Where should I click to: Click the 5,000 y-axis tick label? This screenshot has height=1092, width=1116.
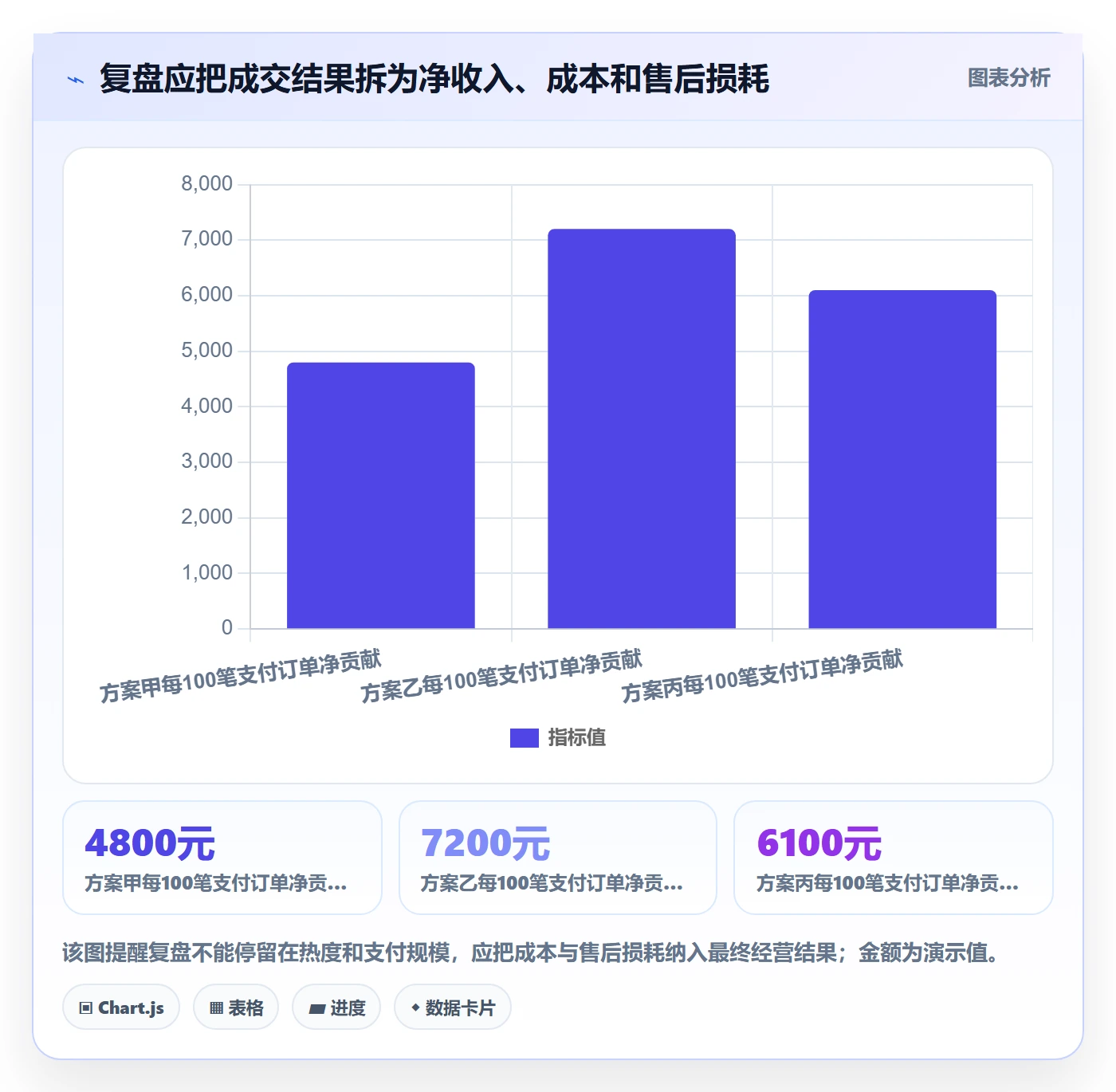[206, 351]
